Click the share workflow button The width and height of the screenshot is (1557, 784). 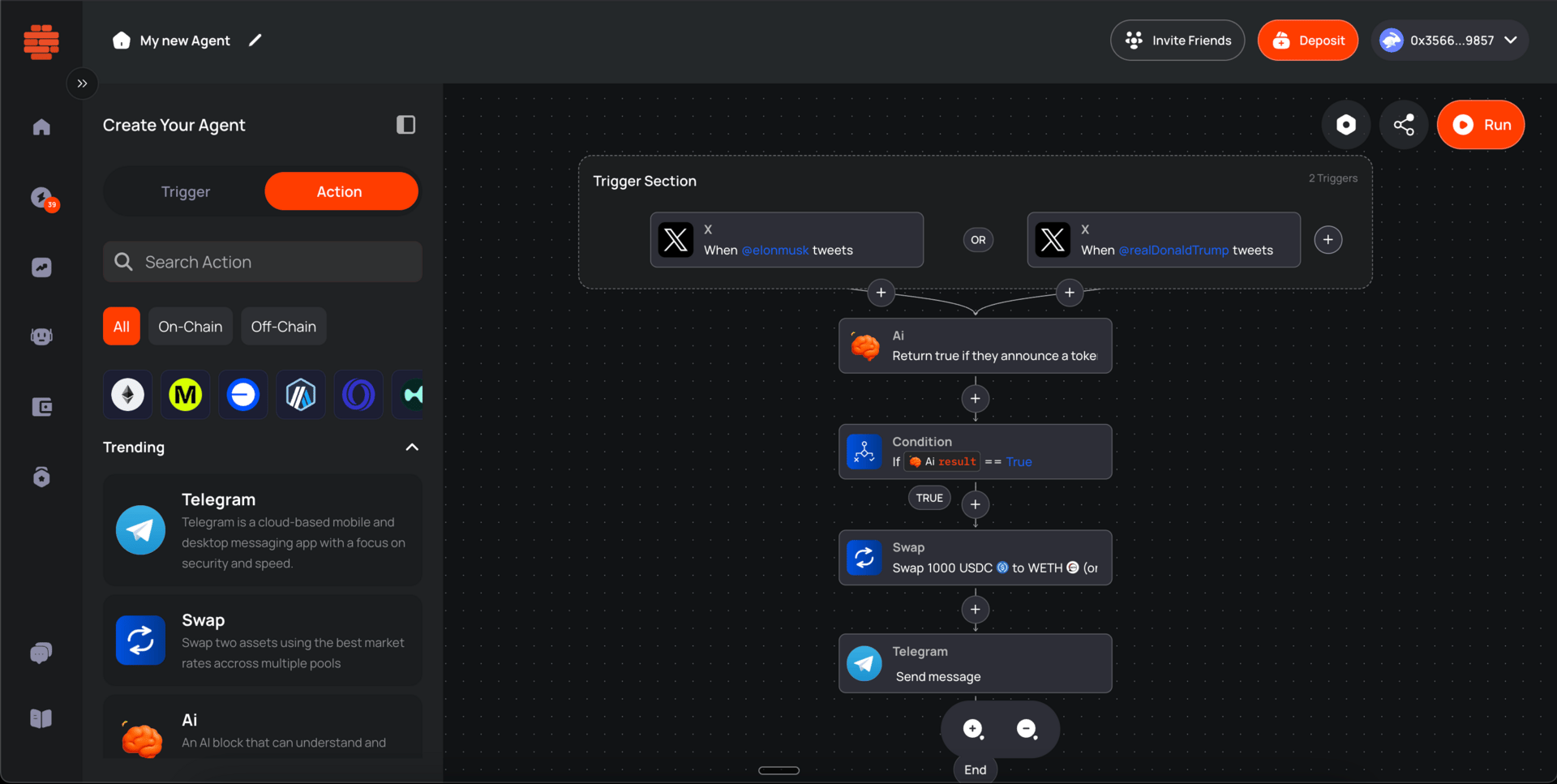(1404, 125)
